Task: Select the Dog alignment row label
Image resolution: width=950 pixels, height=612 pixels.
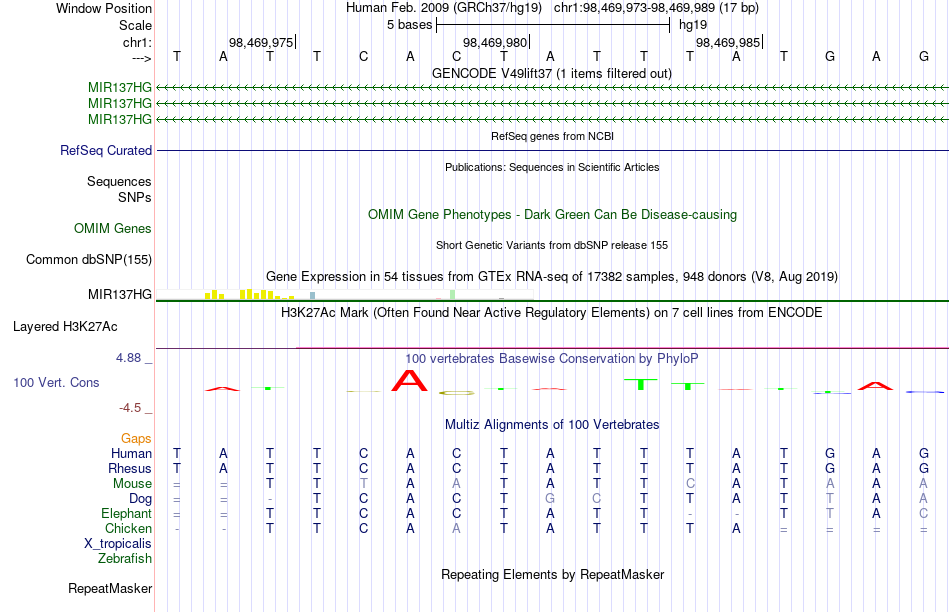Action: (x=140, y=499)
